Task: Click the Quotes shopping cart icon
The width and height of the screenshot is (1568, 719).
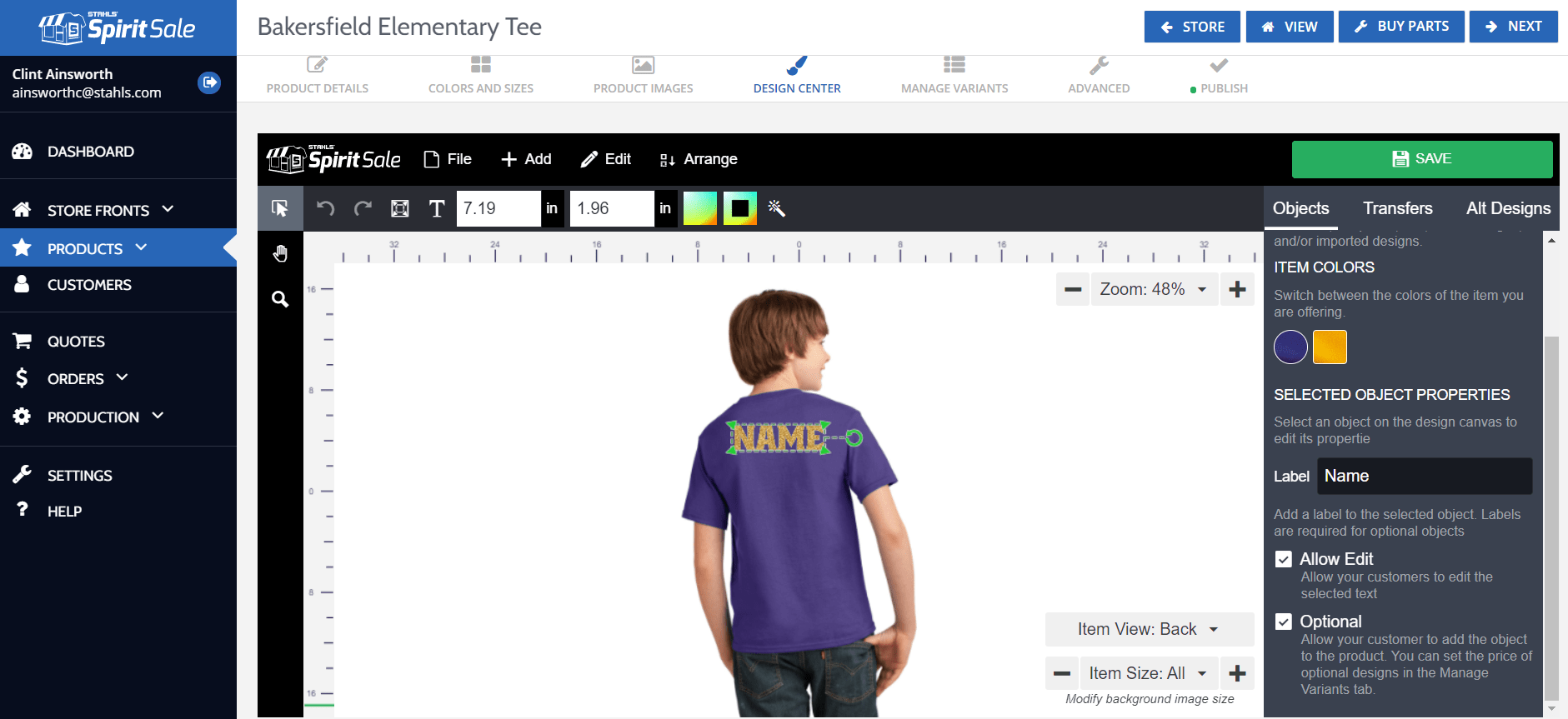Action: (23, 341)
